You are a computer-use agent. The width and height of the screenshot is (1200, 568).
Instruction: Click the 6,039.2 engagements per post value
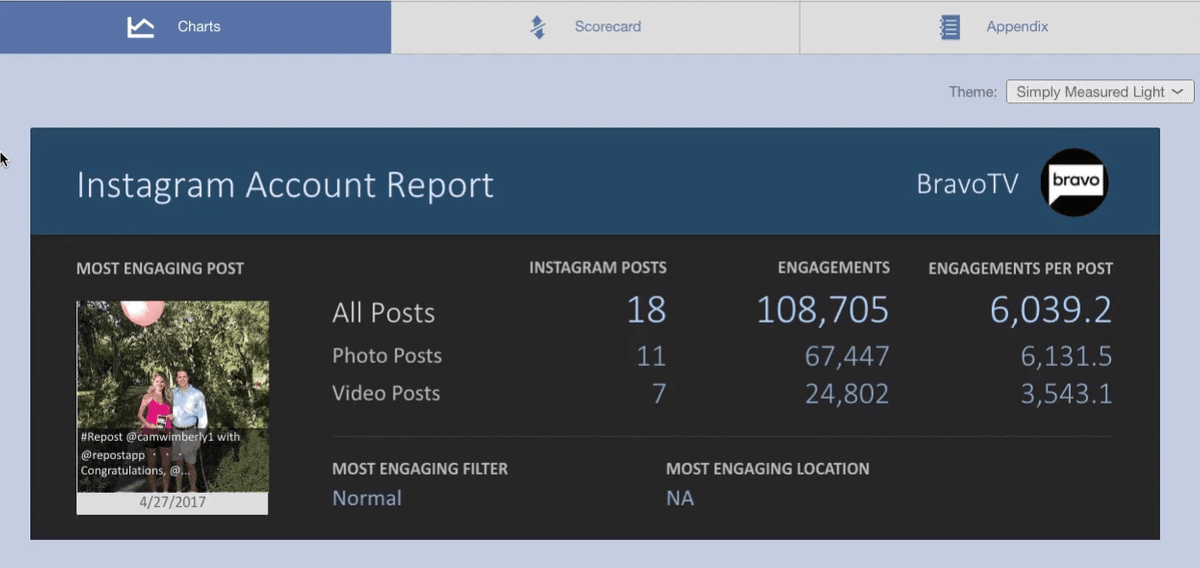[x=1051, y=311]
